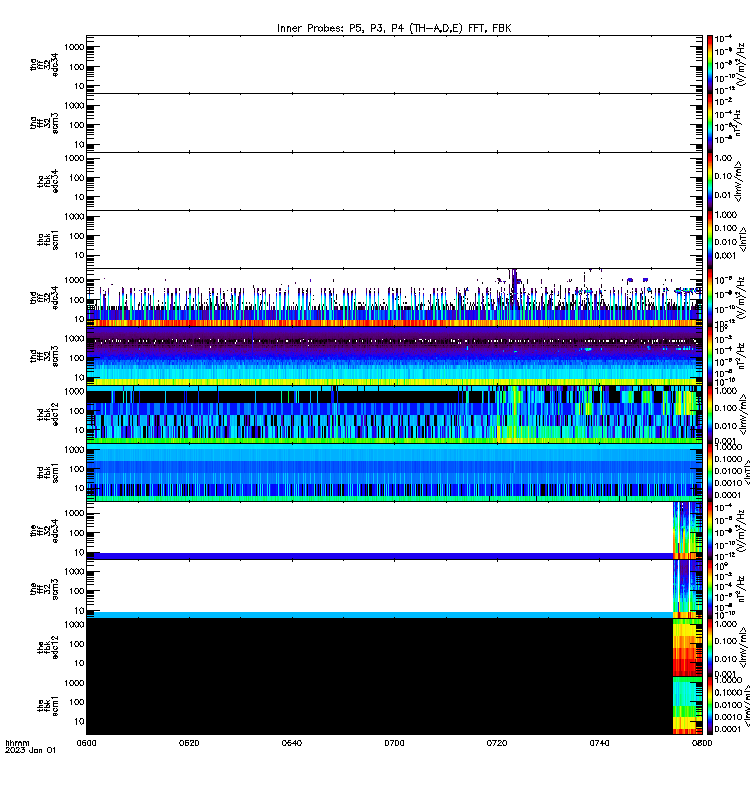The width and height of the screenshot is (750, 800).
Task: Select the the fff_32 edc34 panel label
Action: 44,531
